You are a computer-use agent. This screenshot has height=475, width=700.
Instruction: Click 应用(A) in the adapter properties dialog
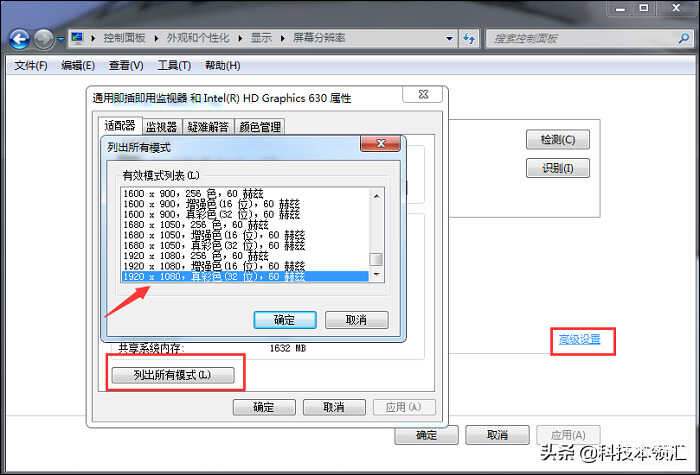pyautogui.click(x=404, y=407)
